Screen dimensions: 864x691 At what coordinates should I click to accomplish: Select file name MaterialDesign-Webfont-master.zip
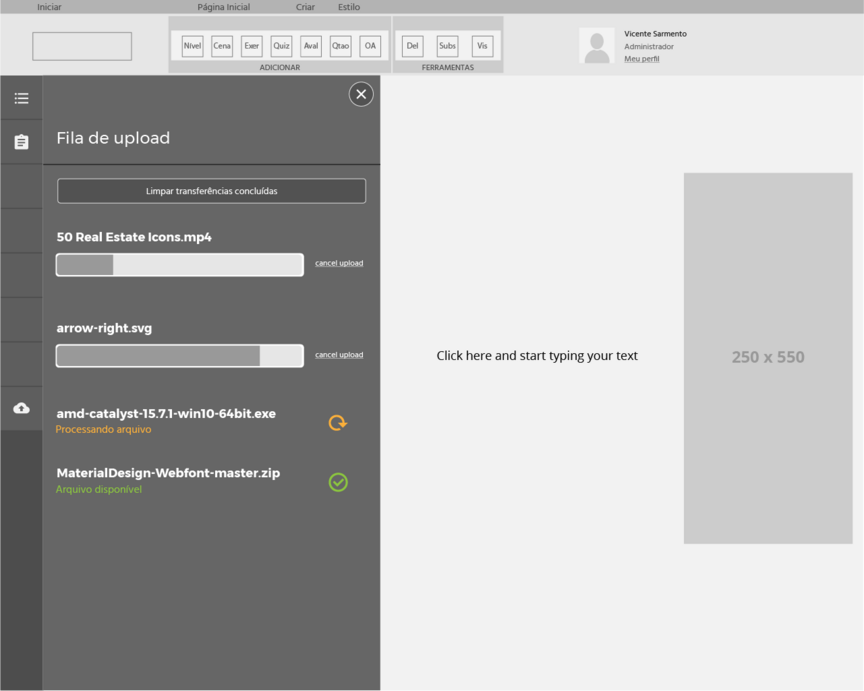pos(168,473)
